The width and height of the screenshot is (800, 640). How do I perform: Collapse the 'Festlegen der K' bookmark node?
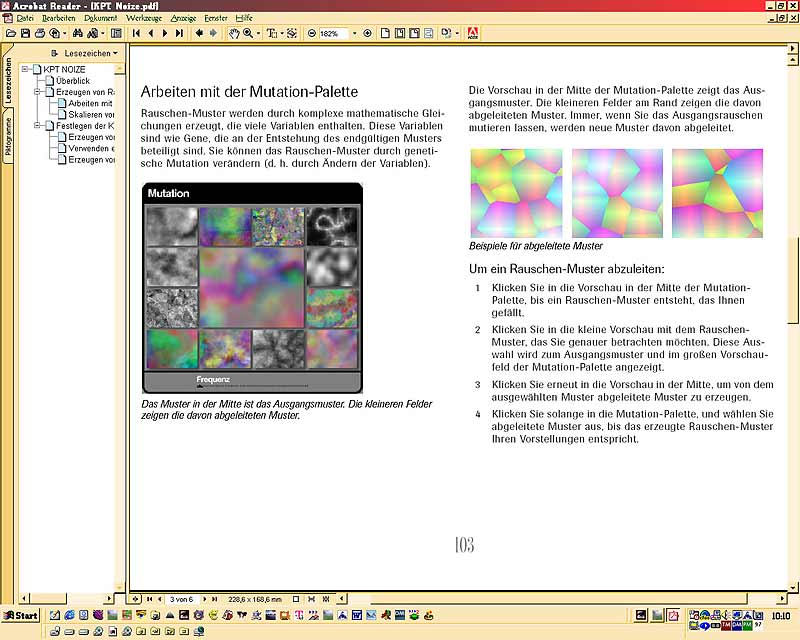[x=36, y=125]
